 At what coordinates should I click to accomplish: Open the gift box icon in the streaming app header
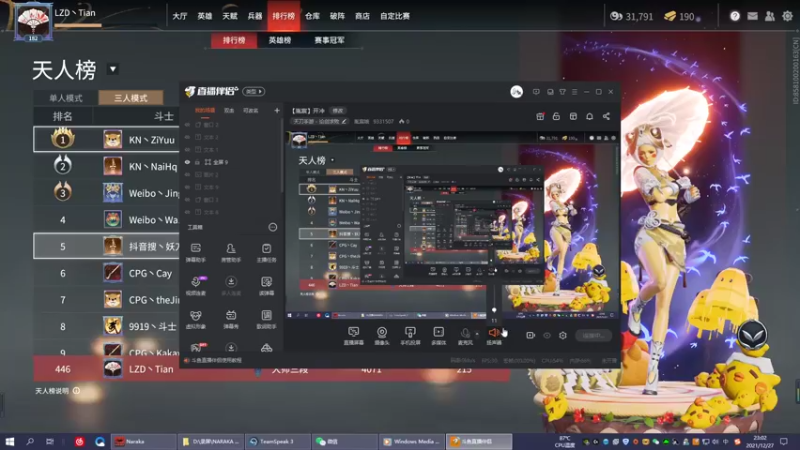(x=540, y=116)
